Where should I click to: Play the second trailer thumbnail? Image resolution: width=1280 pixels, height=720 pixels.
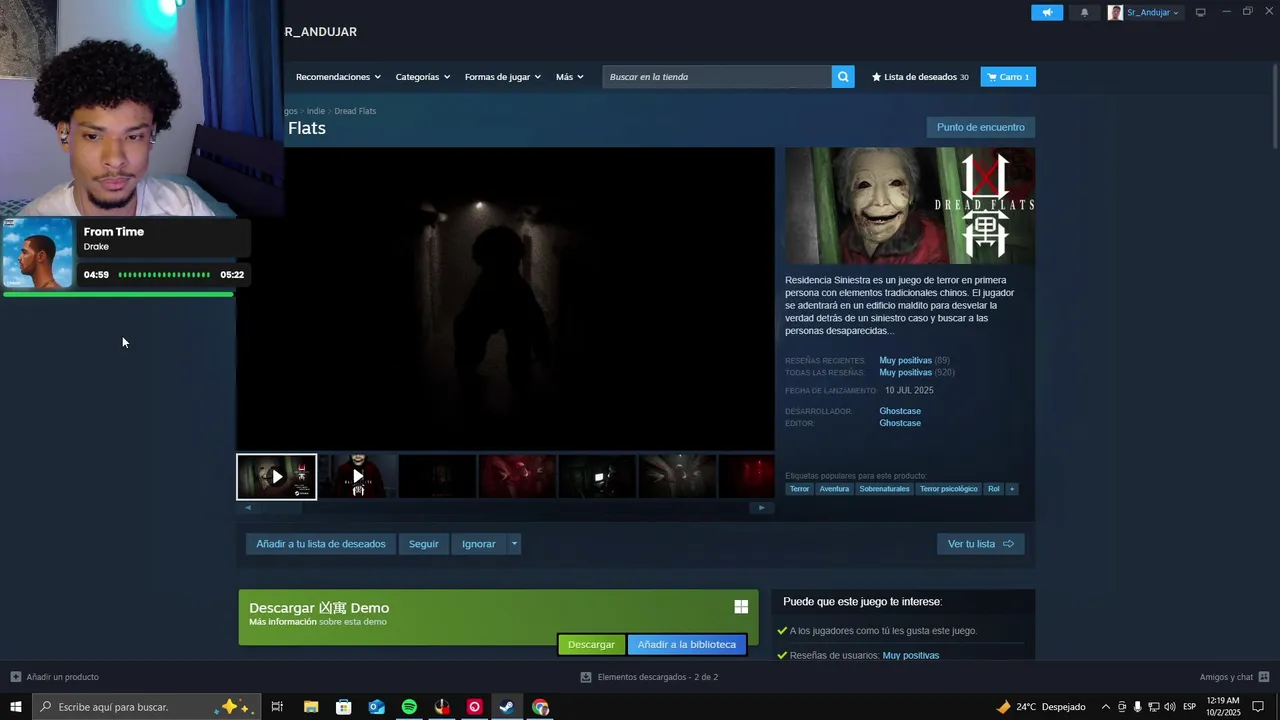[x=357, y=477]
